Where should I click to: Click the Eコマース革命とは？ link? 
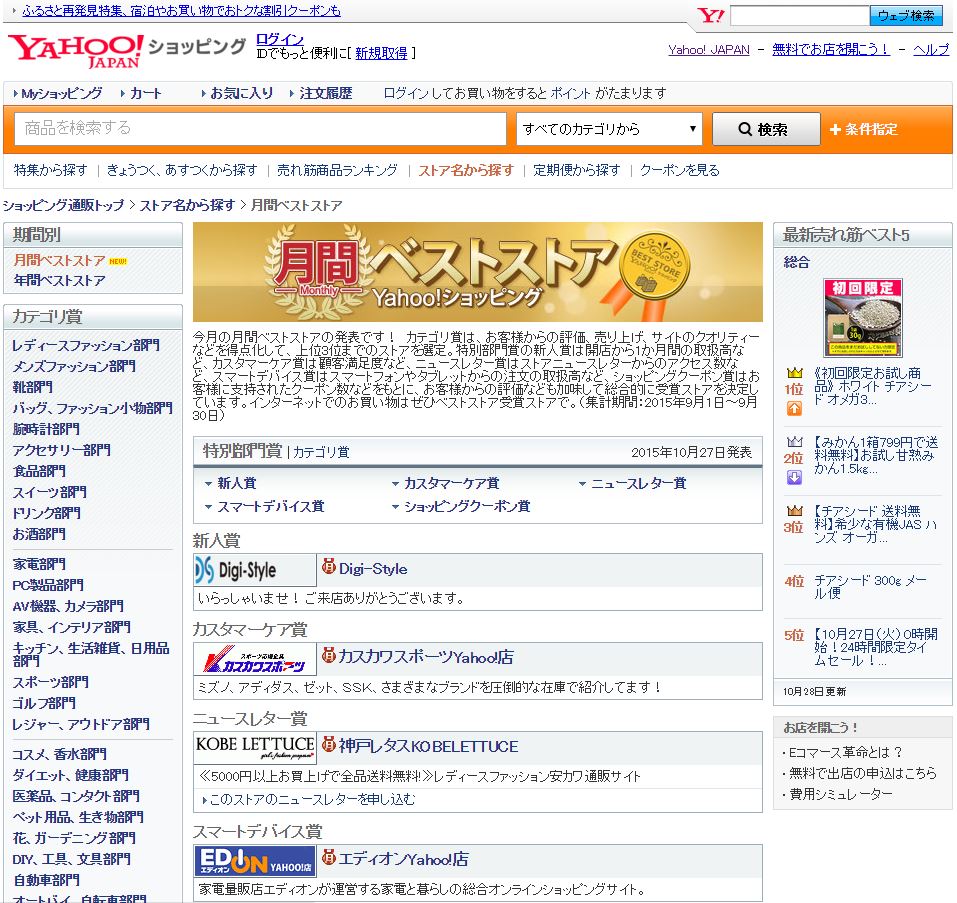(846, 753)
